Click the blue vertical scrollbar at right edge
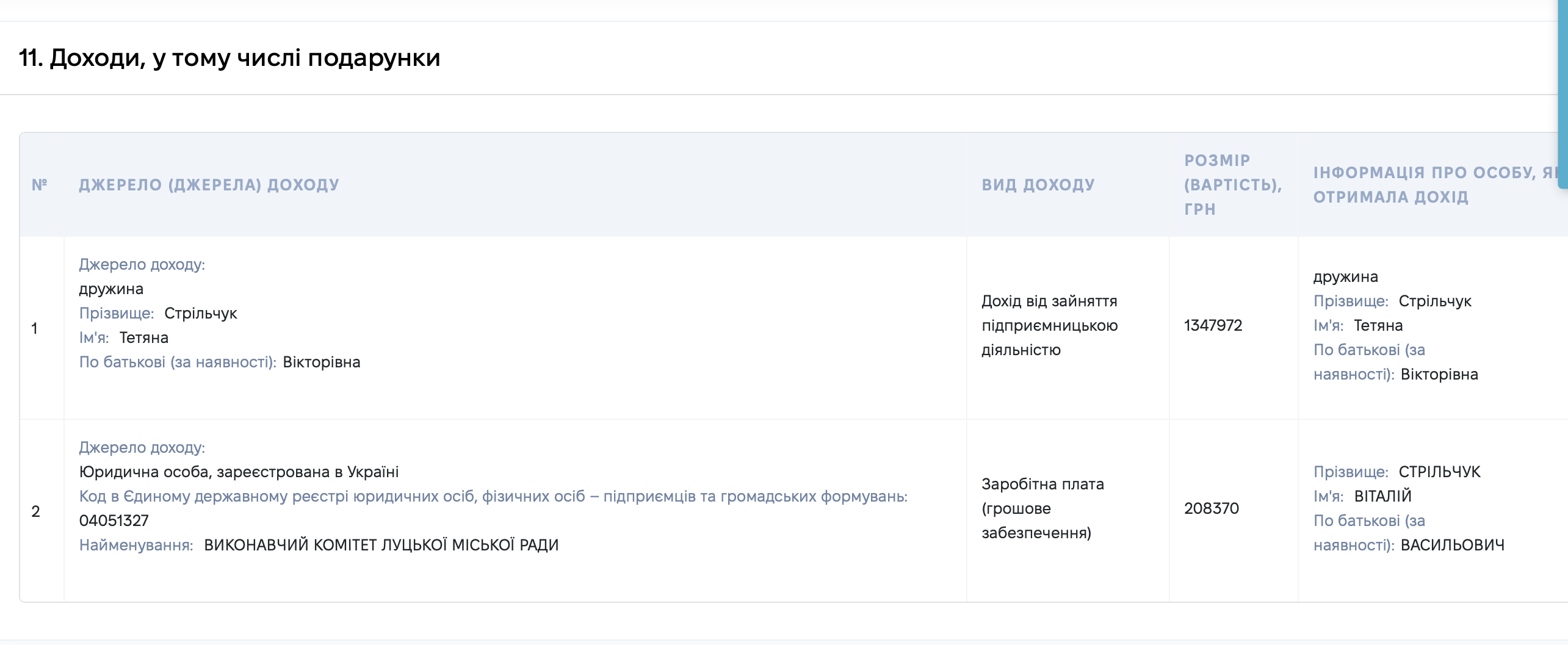The image size is (1568, 645). click(x=1563, y=94)
